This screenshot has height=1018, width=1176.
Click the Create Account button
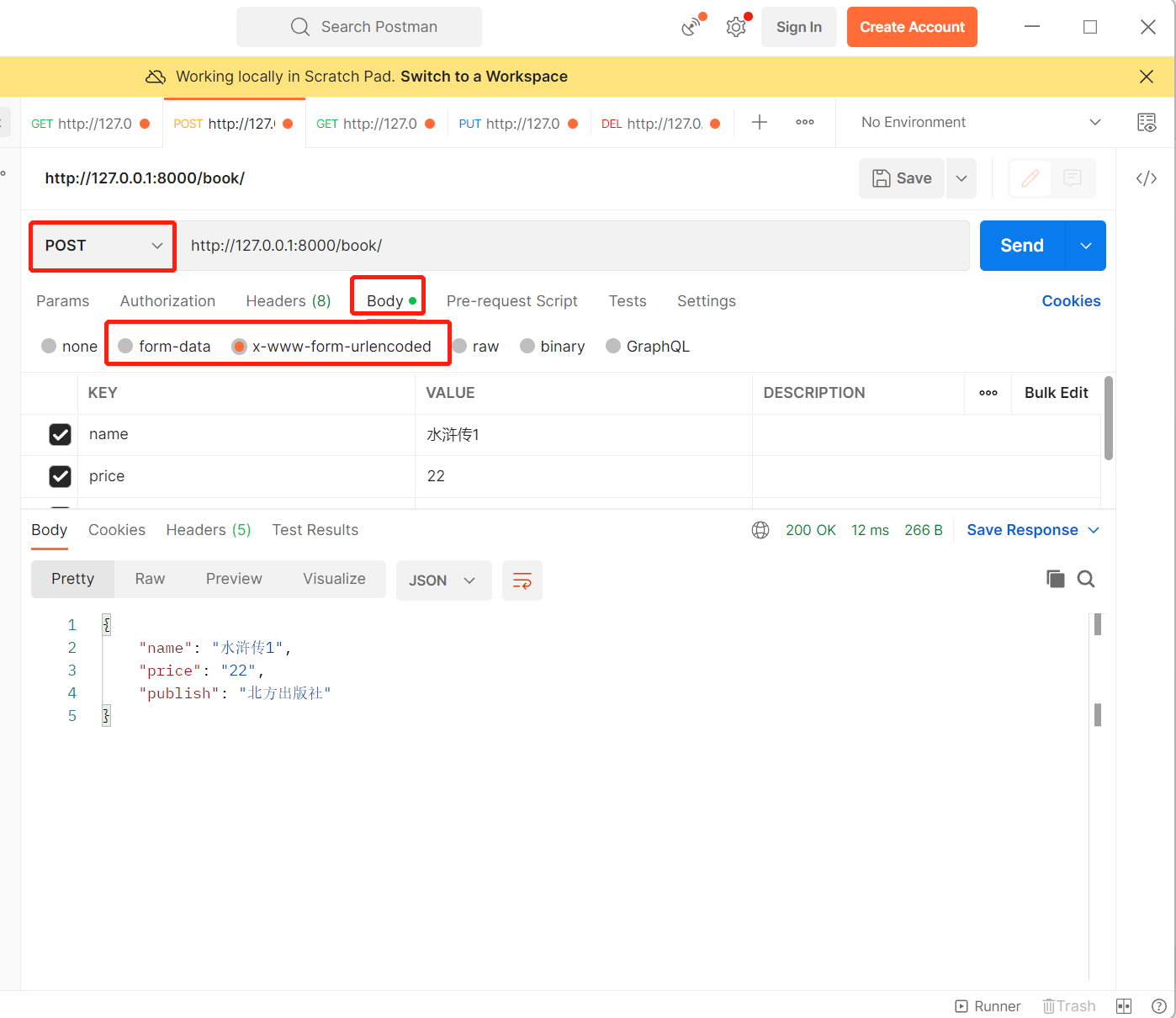point(912,27)
